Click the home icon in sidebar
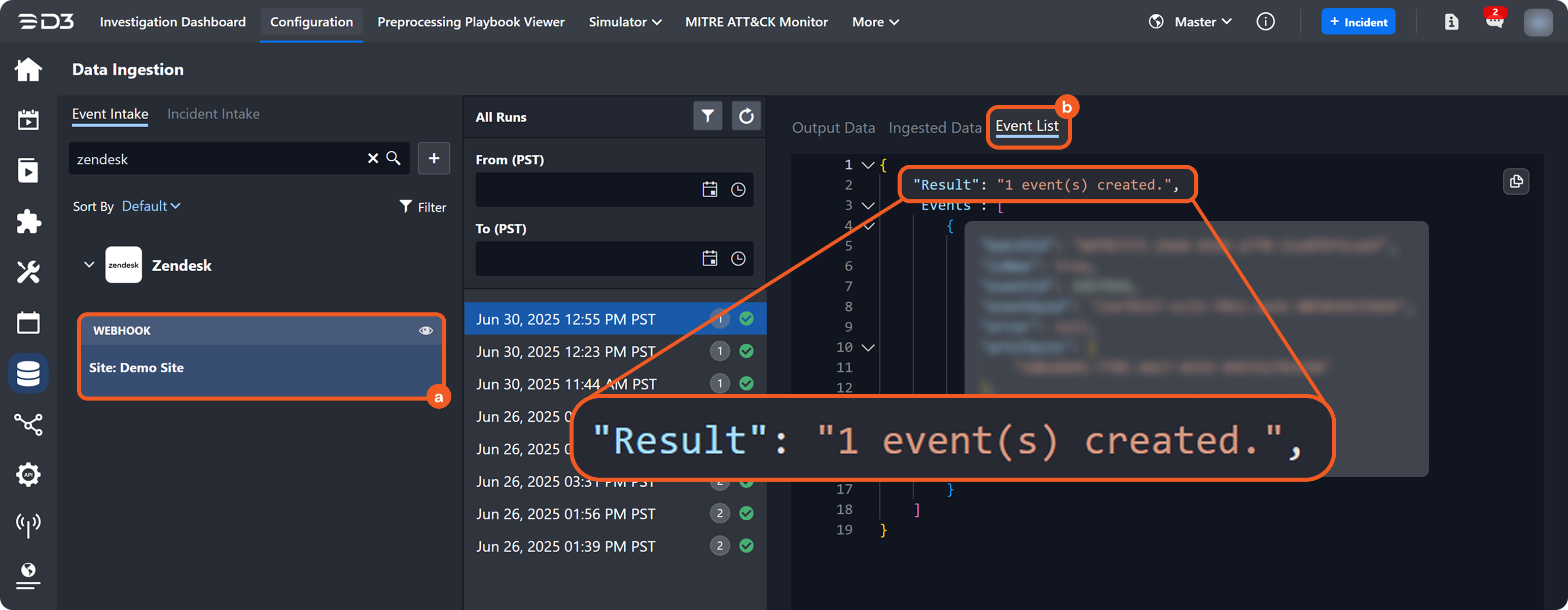Image resolution: width=1568 pixels, height=610 pixels. click(x=28, y=69)
